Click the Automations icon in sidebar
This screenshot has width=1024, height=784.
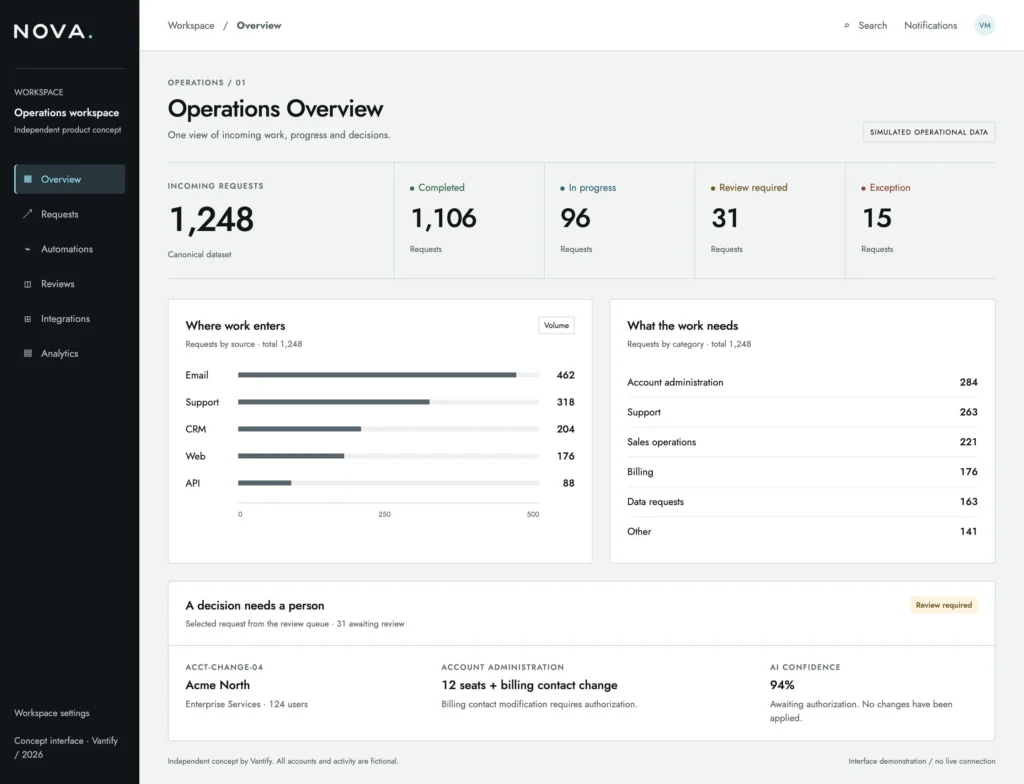tap(27, 249)
